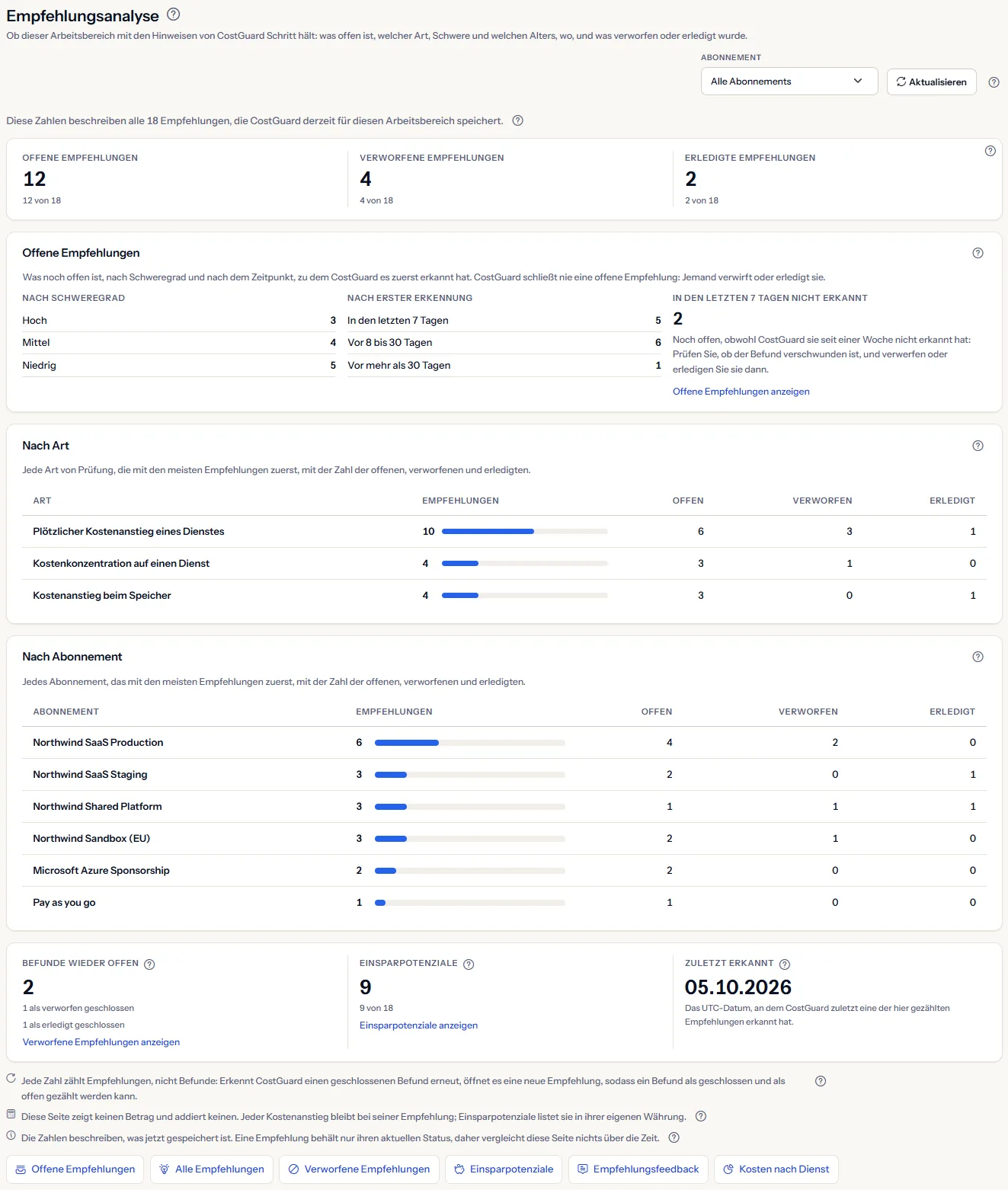Go to Alle Empfehlungen bottom navigation button
Screen dimensions: 1008x1190
tap(212, 1169)
